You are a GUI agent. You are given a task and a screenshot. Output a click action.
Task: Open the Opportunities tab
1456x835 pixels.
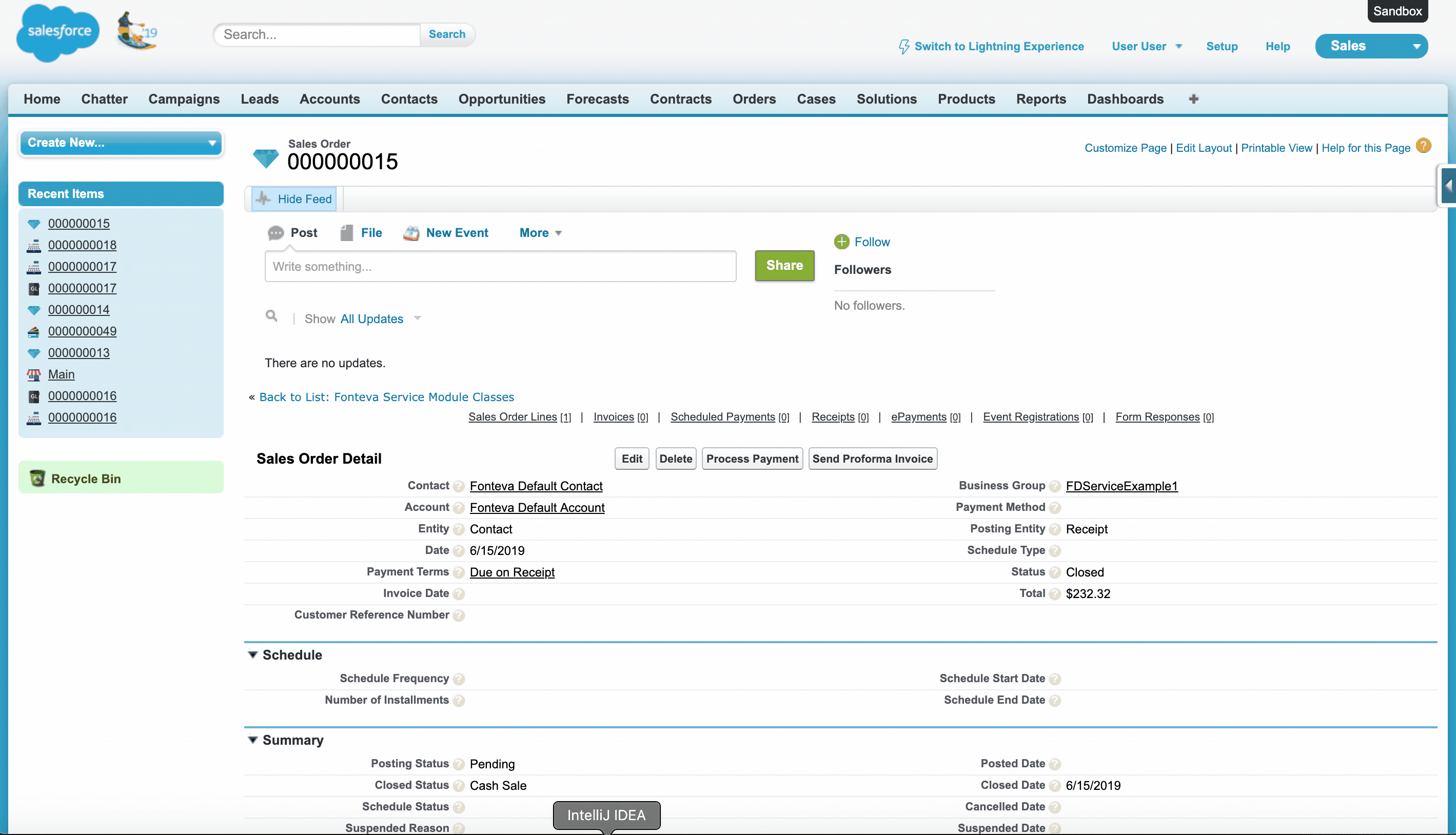tap(502, 99)
